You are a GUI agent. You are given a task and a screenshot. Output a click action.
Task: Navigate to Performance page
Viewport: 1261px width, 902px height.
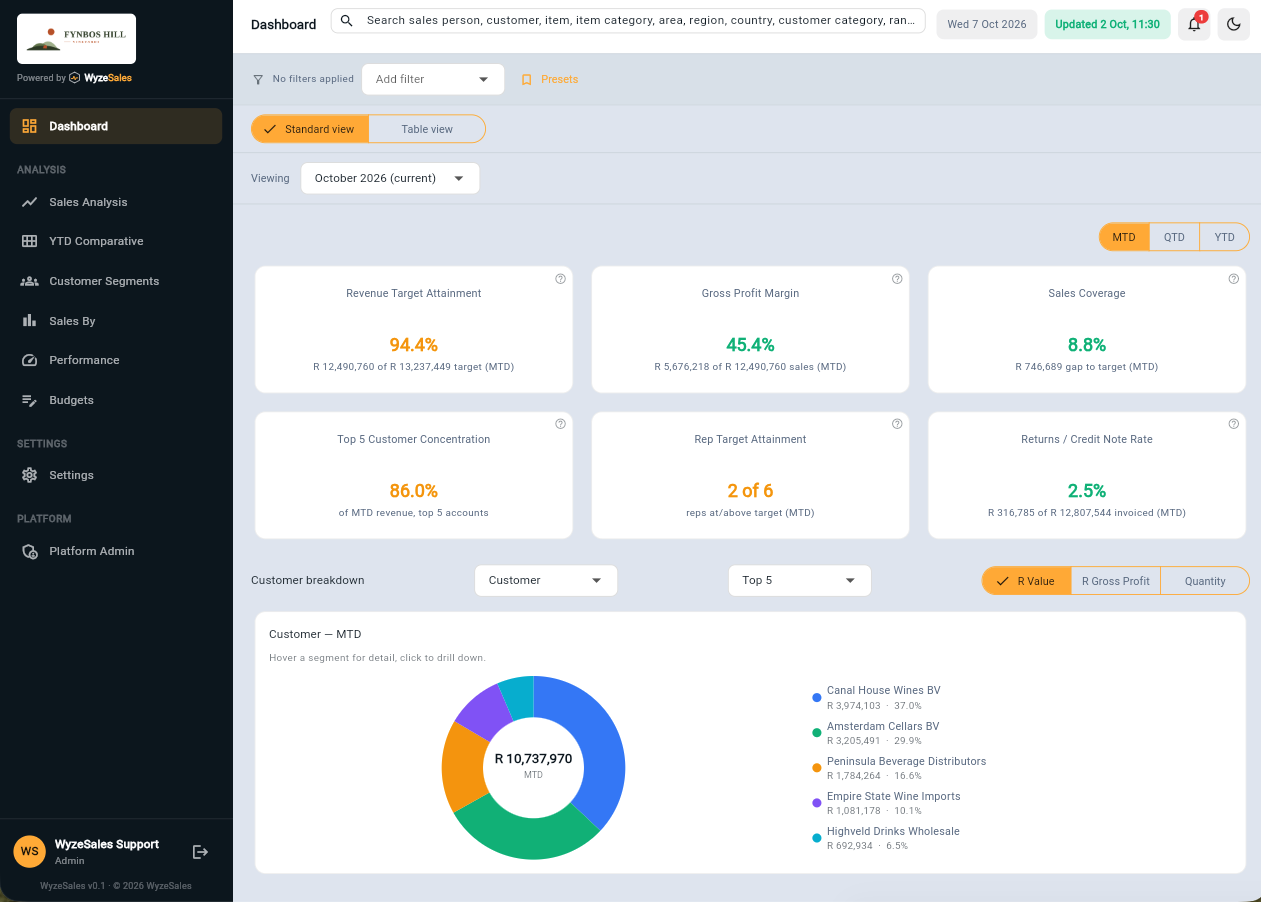click(116, 360)
